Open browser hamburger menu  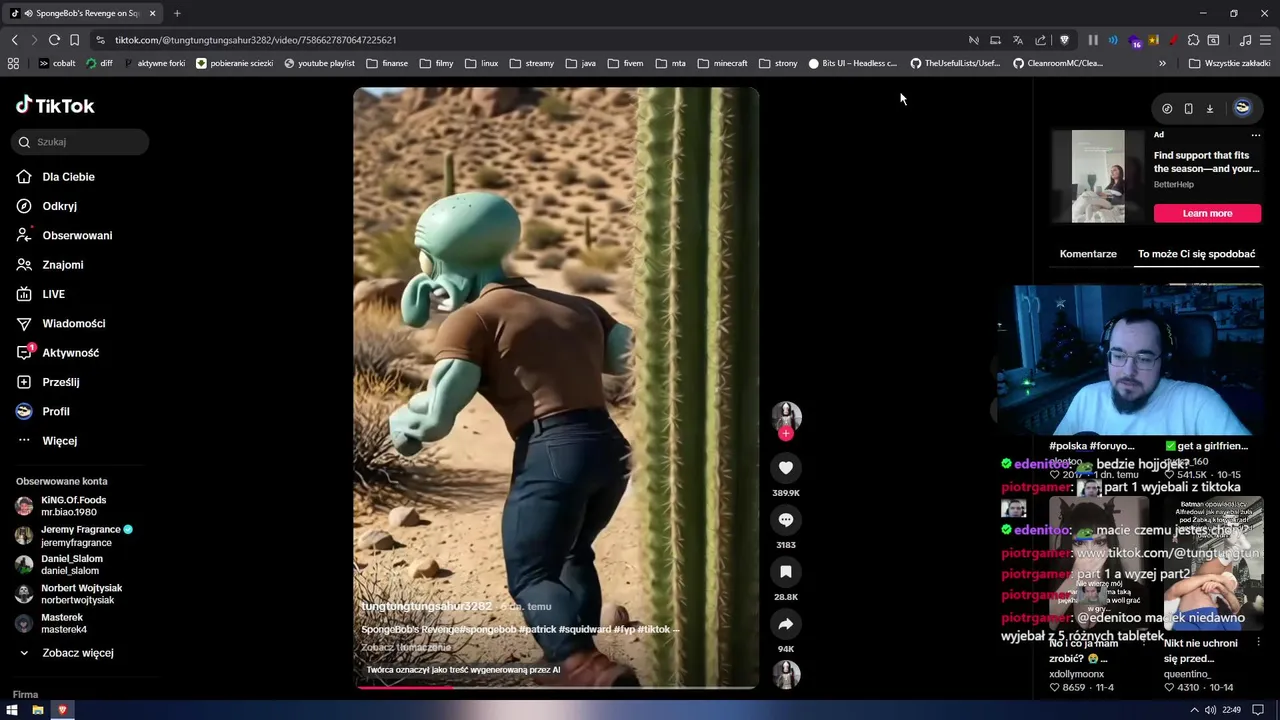pos(1265,40)
